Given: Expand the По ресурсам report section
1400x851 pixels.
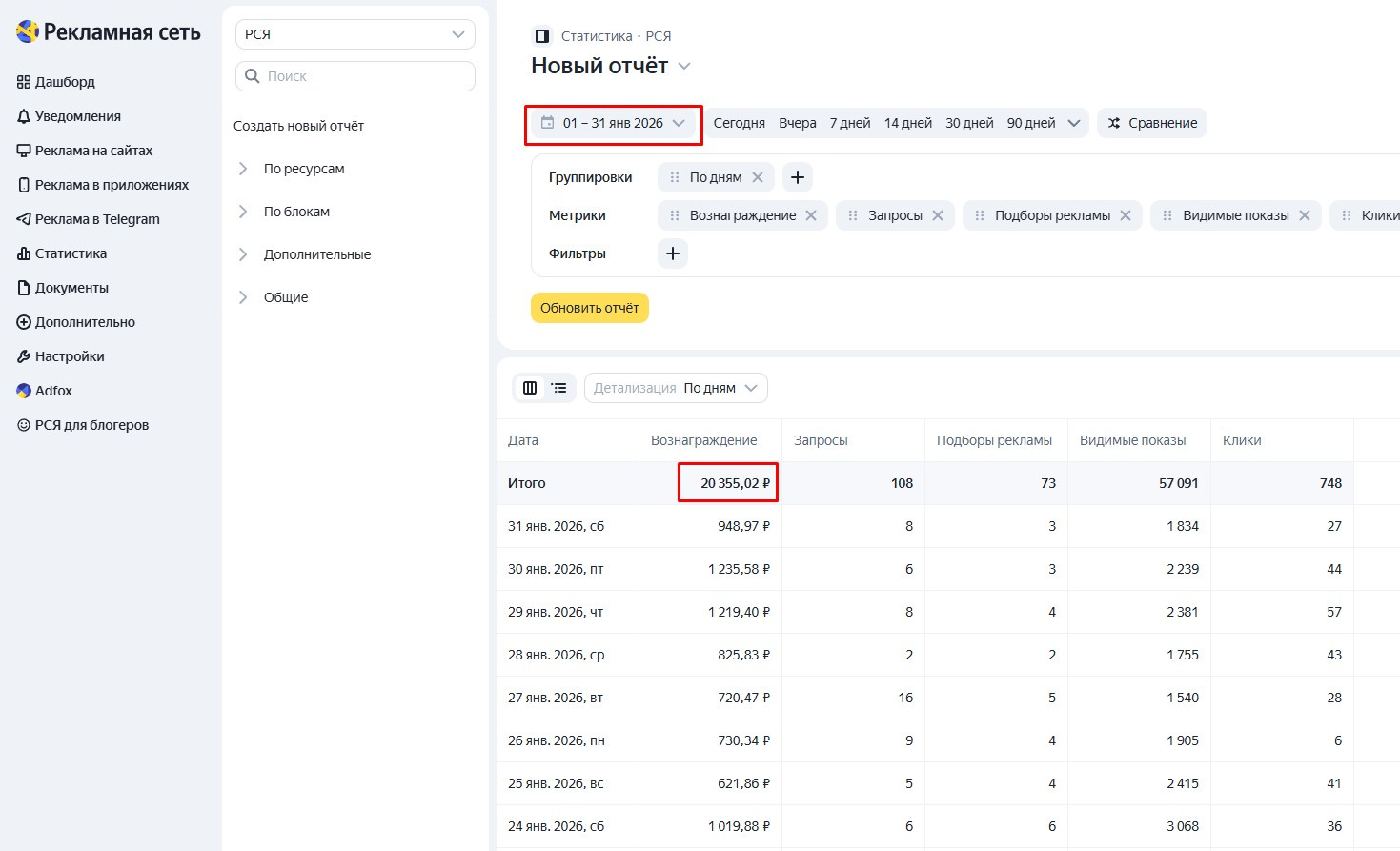Looking at the screenshot, I should tap(303, 169).
